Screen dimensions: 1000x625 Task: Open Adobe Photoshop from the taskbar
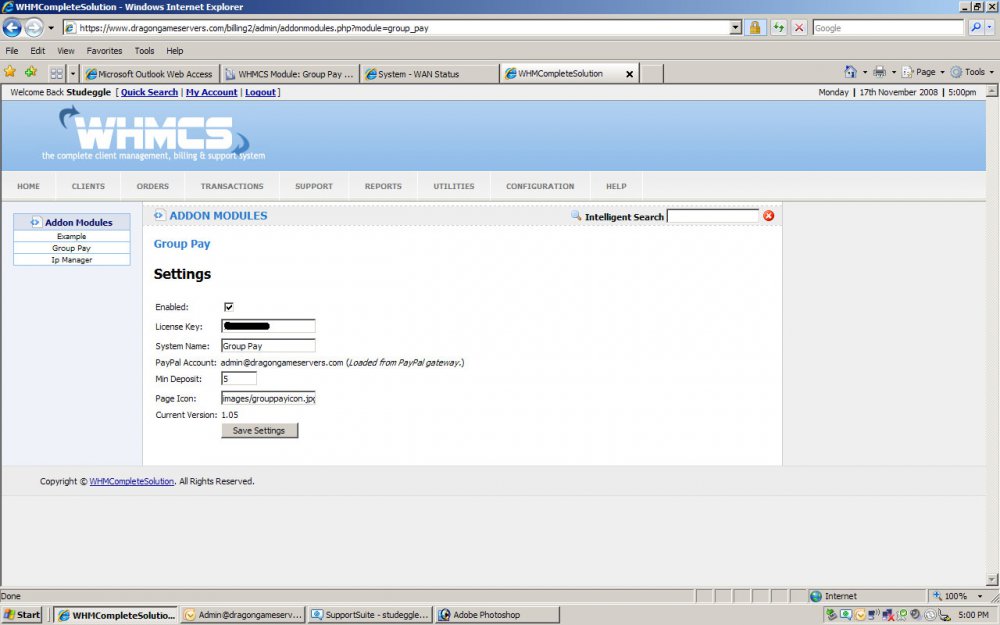487,615
